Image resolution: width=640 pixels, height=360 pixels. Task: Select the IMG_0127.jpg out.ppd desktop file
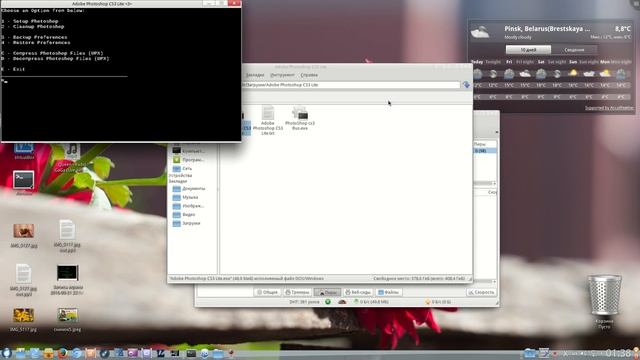[x=23, y=280]
